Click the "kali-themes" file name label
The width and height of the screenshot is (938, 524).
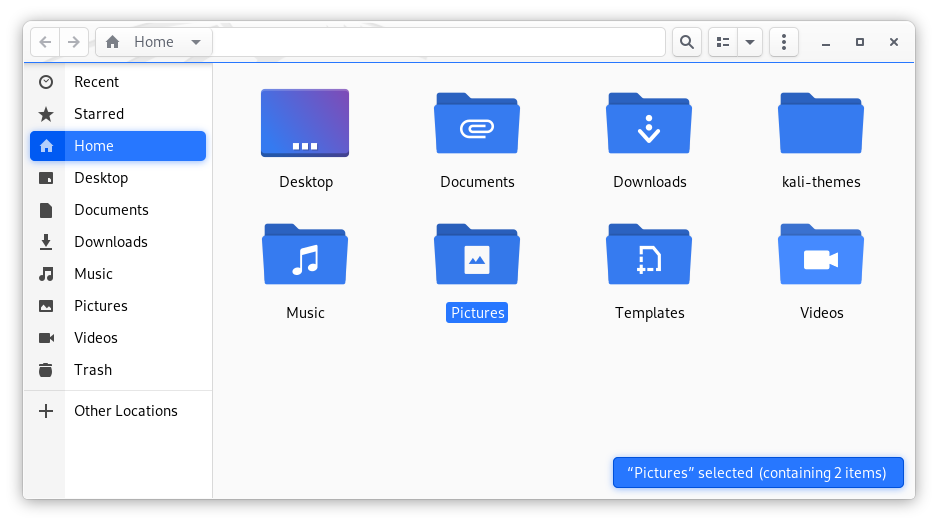tap(821, 182)
